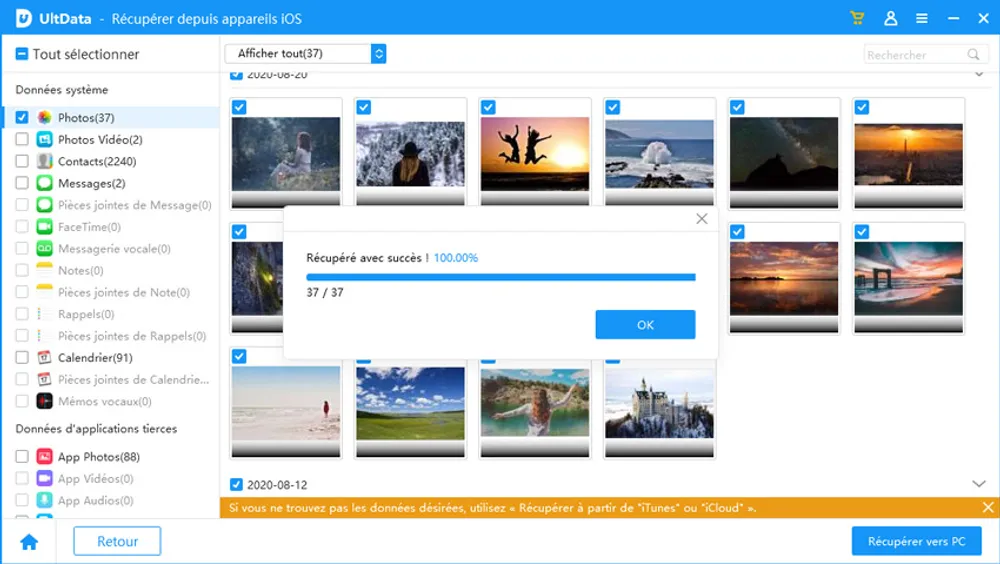The width and height of the screenshot is (1000, 564).
Task: Check the App Photos(88) checkbox
Action: coord(22,457)
